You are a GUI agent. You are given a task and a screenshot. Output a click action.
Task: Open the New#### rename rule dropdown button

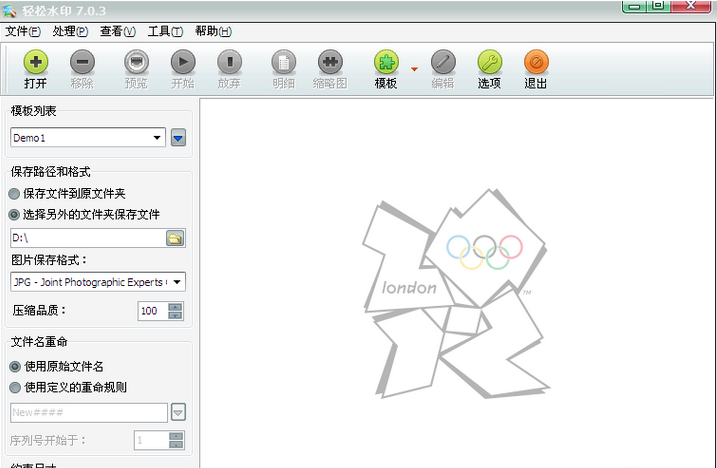[x=178, y=412]
